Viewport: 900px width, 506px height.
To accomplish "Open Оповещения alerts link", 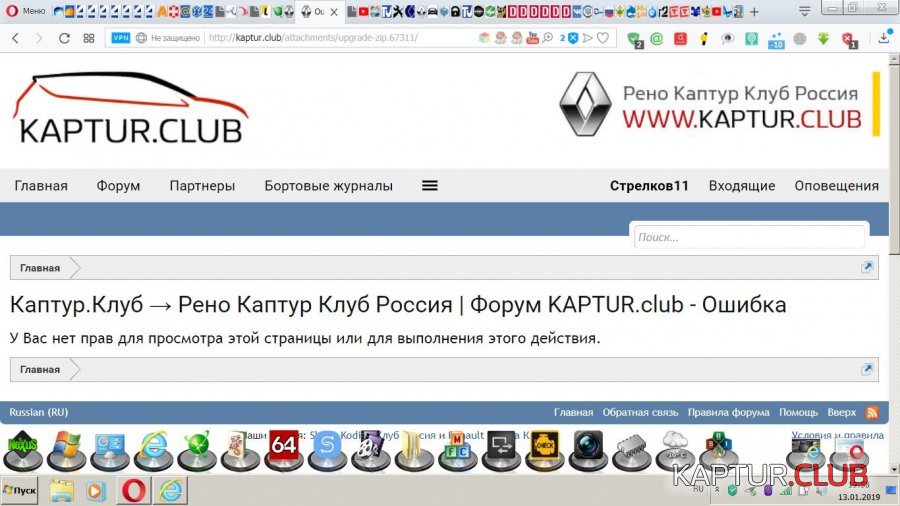I will (x=836, y=185).
